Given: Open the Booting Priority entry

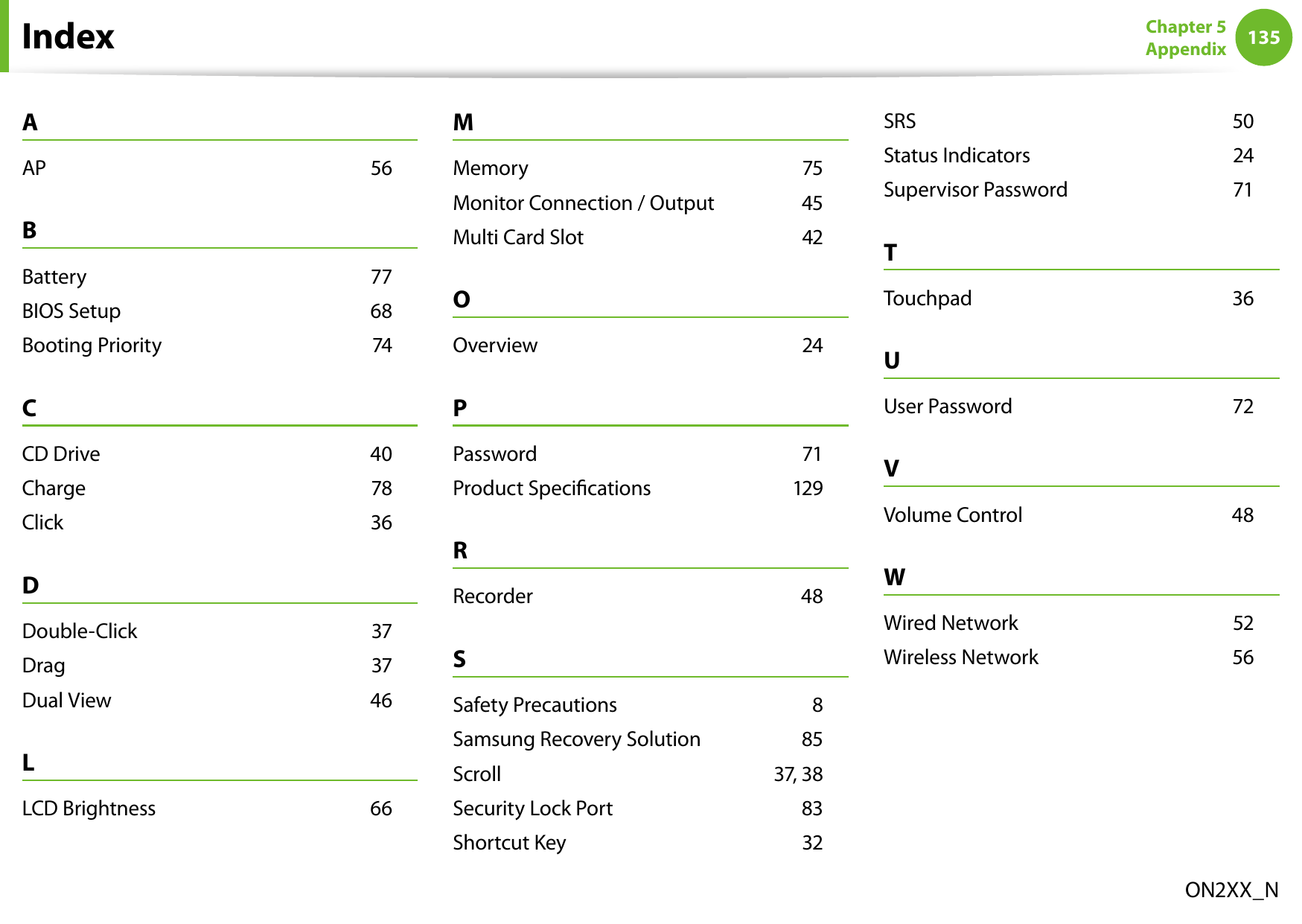Looking at the screenshot, I should [207, 345].
